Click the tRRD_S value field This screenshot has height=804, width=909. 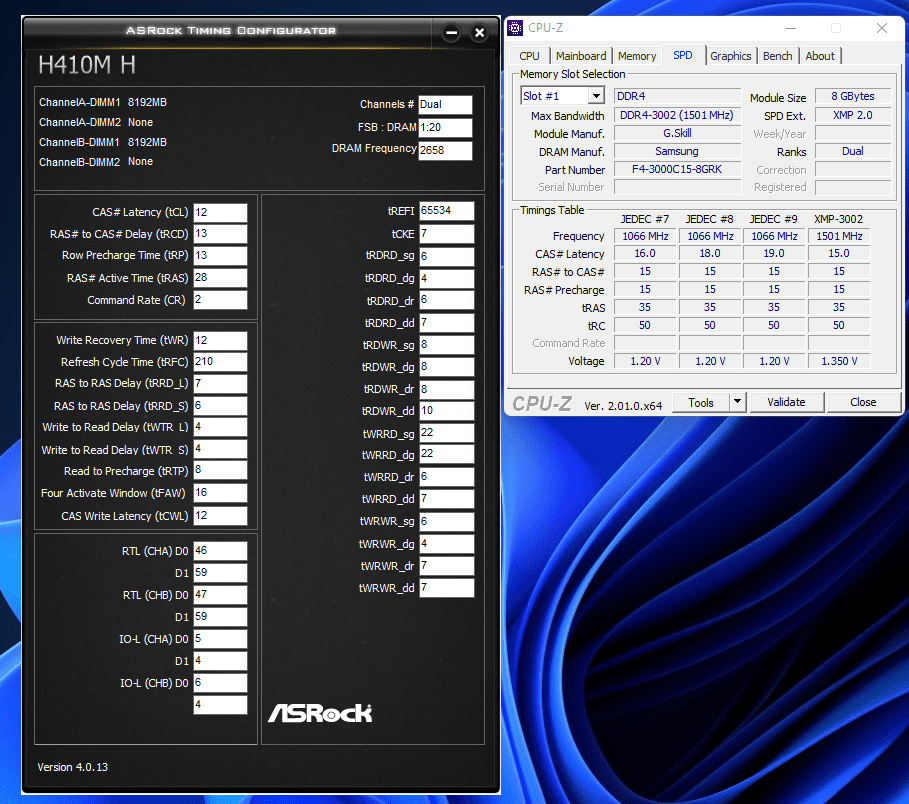(220, 406)
